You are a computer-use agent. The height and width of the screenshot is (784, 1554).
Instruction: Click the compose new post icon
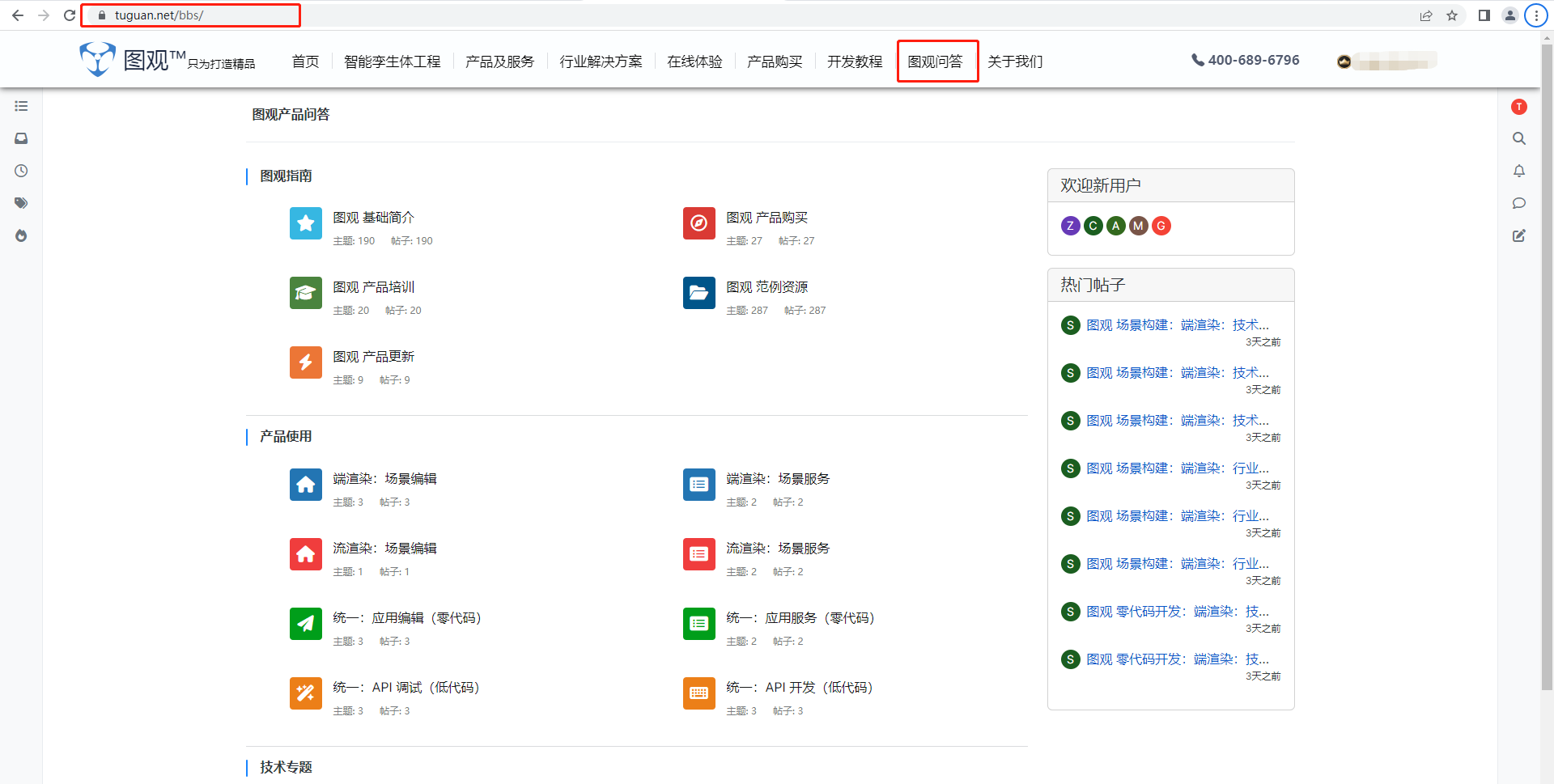pos(1519,235)
